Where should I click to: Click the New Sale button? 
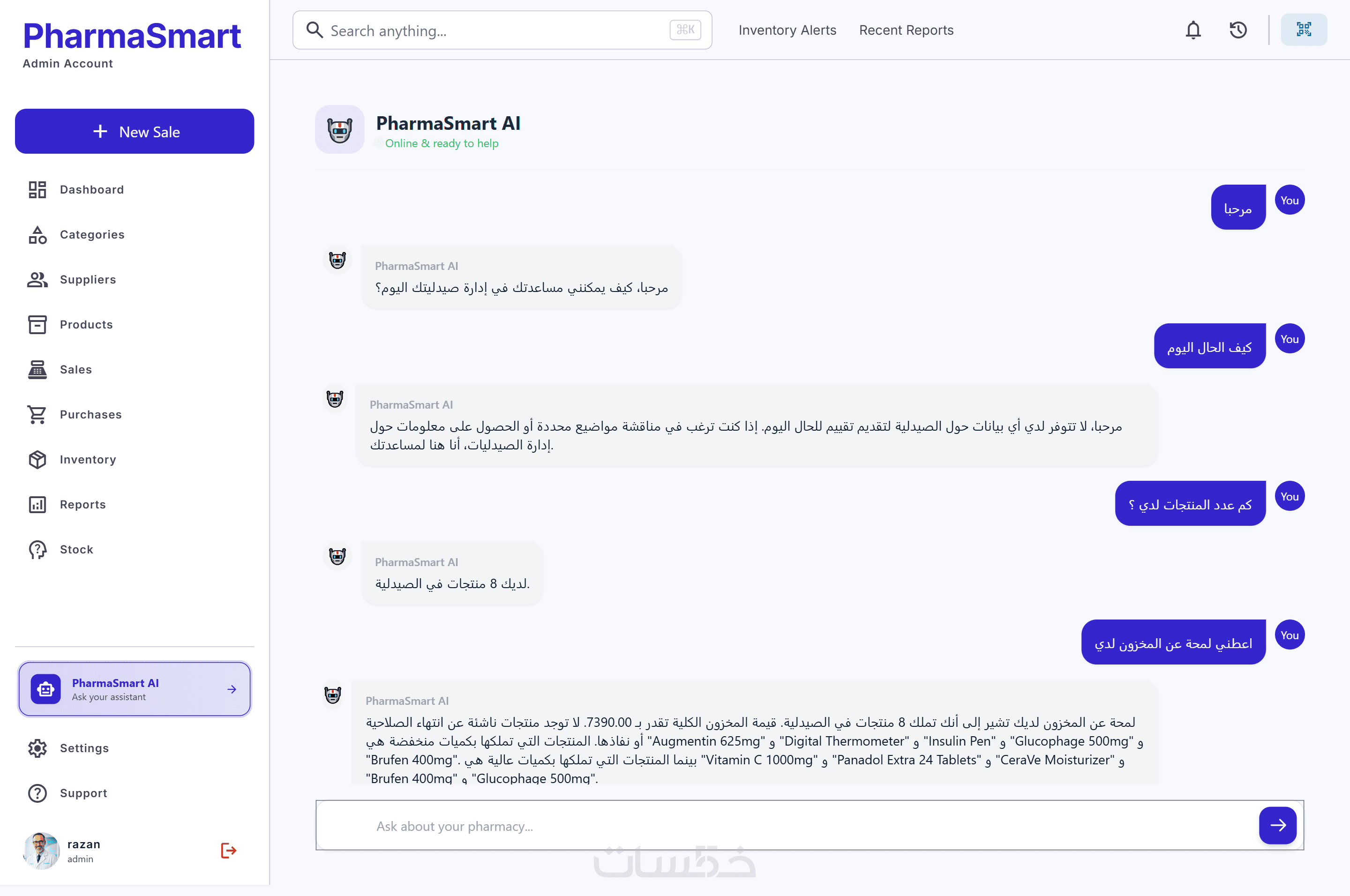click(x=135, y=131)
